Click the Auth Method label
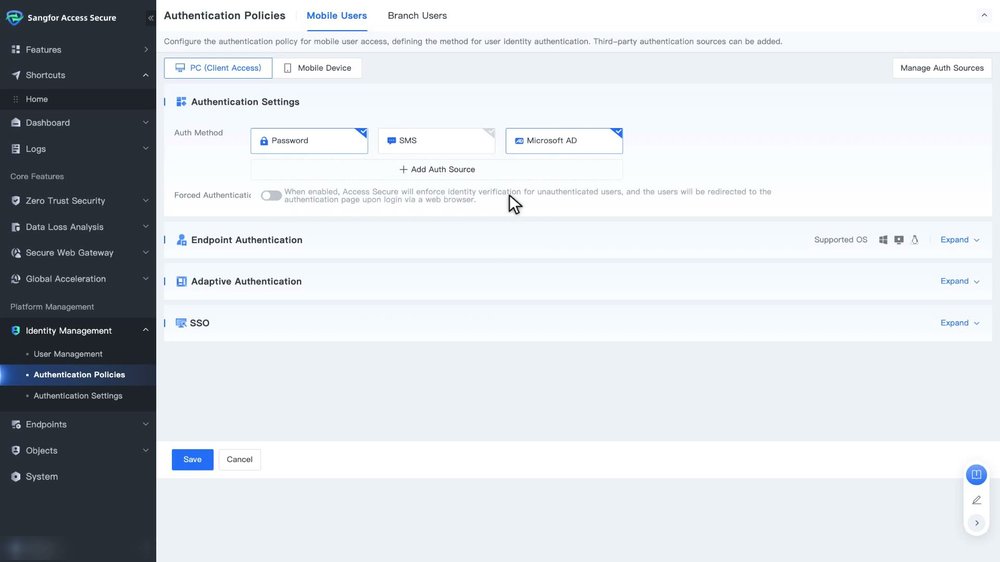The image size is (1000, 562). point(198,133)
